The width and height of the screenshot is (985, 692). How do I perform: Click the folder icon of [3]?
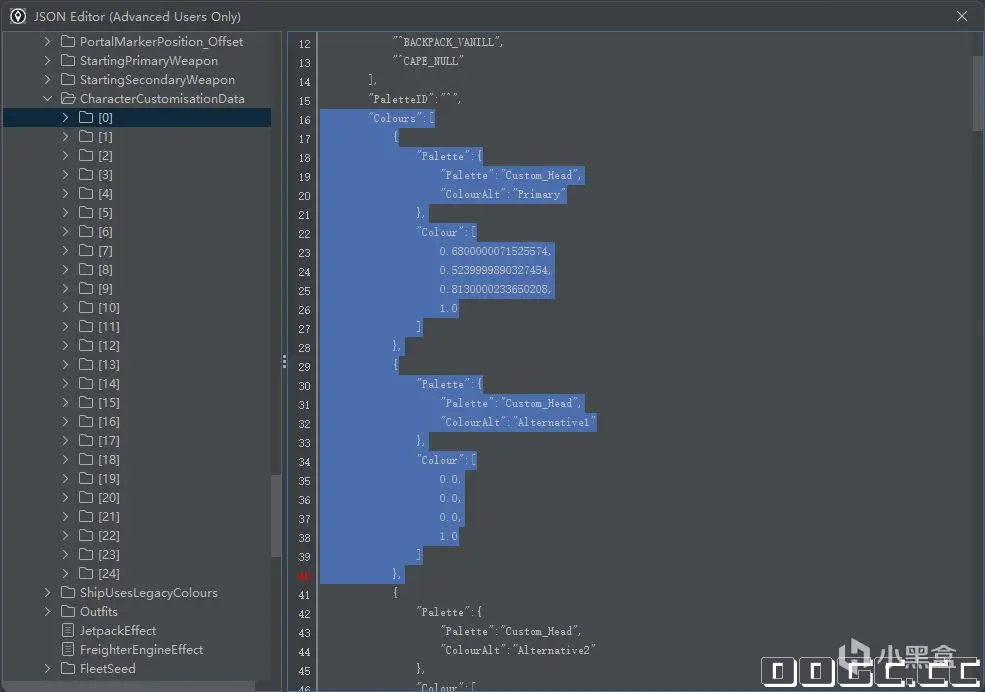coord(86,175)
